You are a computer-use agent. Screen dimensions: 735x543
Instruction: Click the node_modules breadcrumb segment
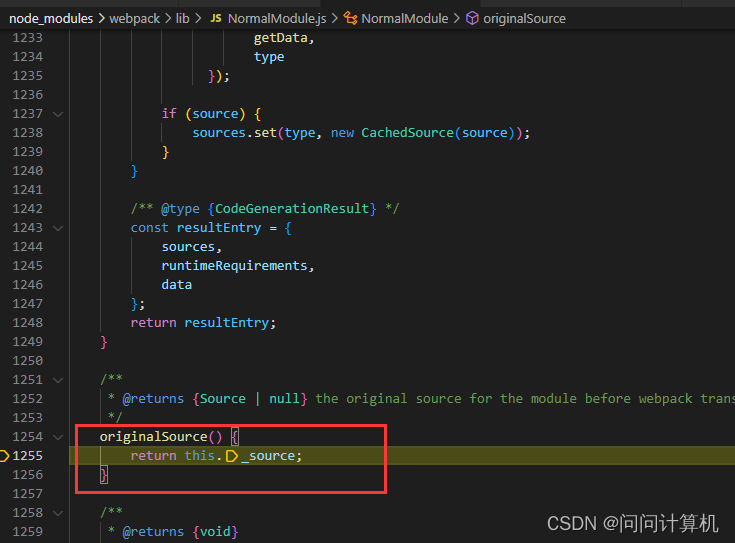(x=51, y=19)
